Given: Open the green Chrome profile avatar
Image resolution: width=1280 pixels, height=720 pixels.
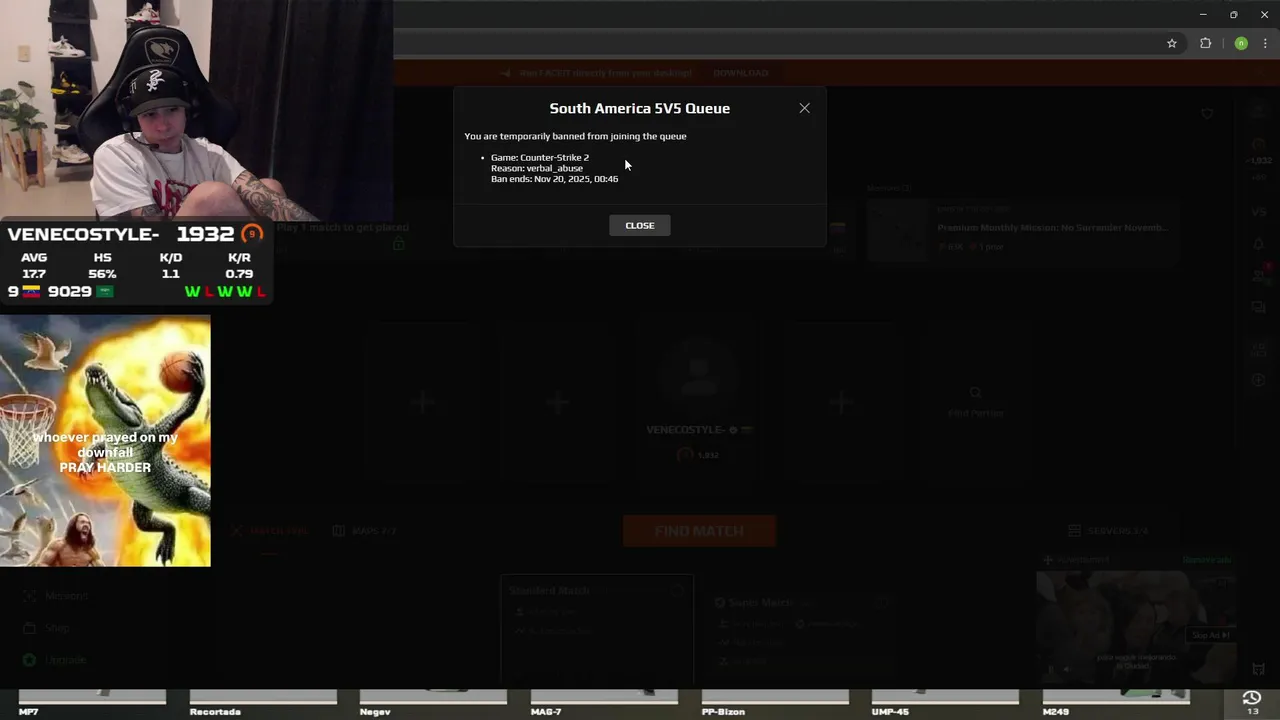Looking at the screenshot, I should [x=1241, y=43].
